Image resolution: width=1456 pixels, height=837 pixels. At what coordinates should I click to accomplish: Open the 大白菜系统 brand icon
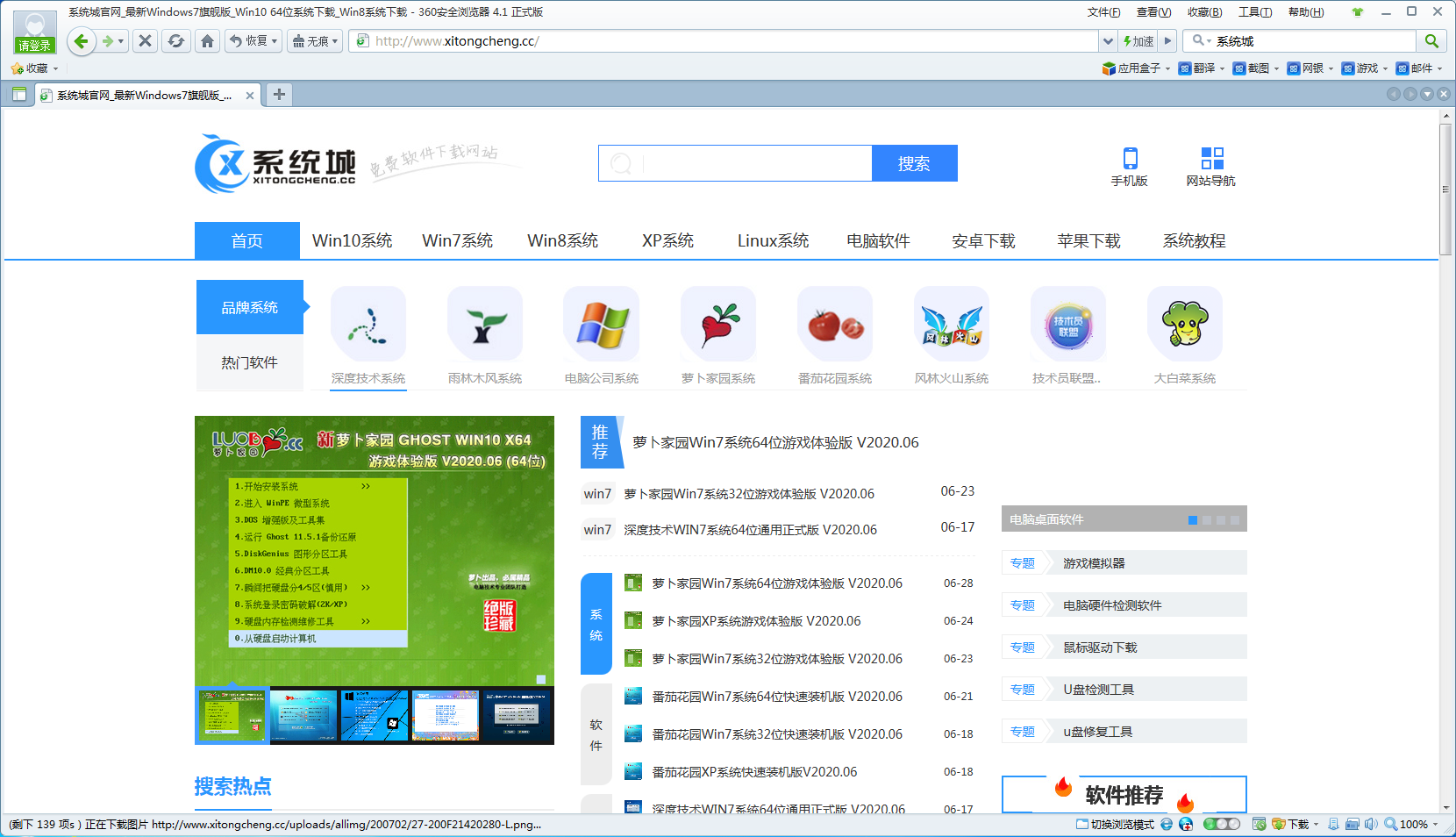1185,324
